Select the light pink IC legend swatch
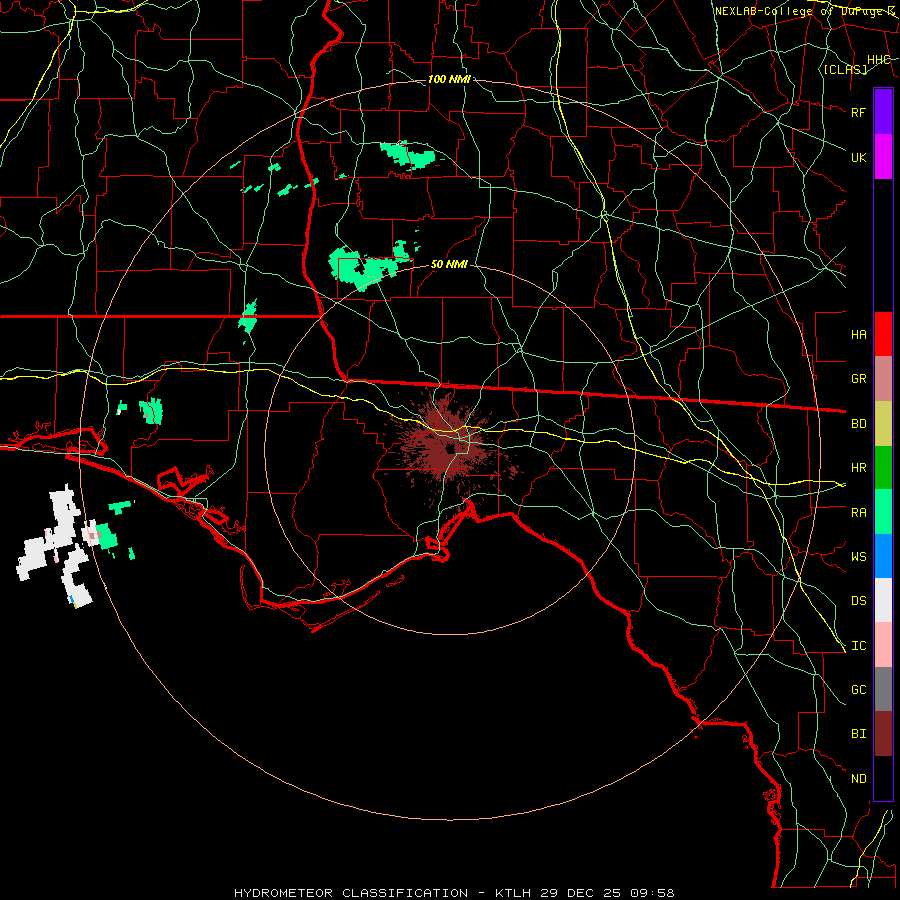Screen dimensions: 900x900 (x=883, y=645)
